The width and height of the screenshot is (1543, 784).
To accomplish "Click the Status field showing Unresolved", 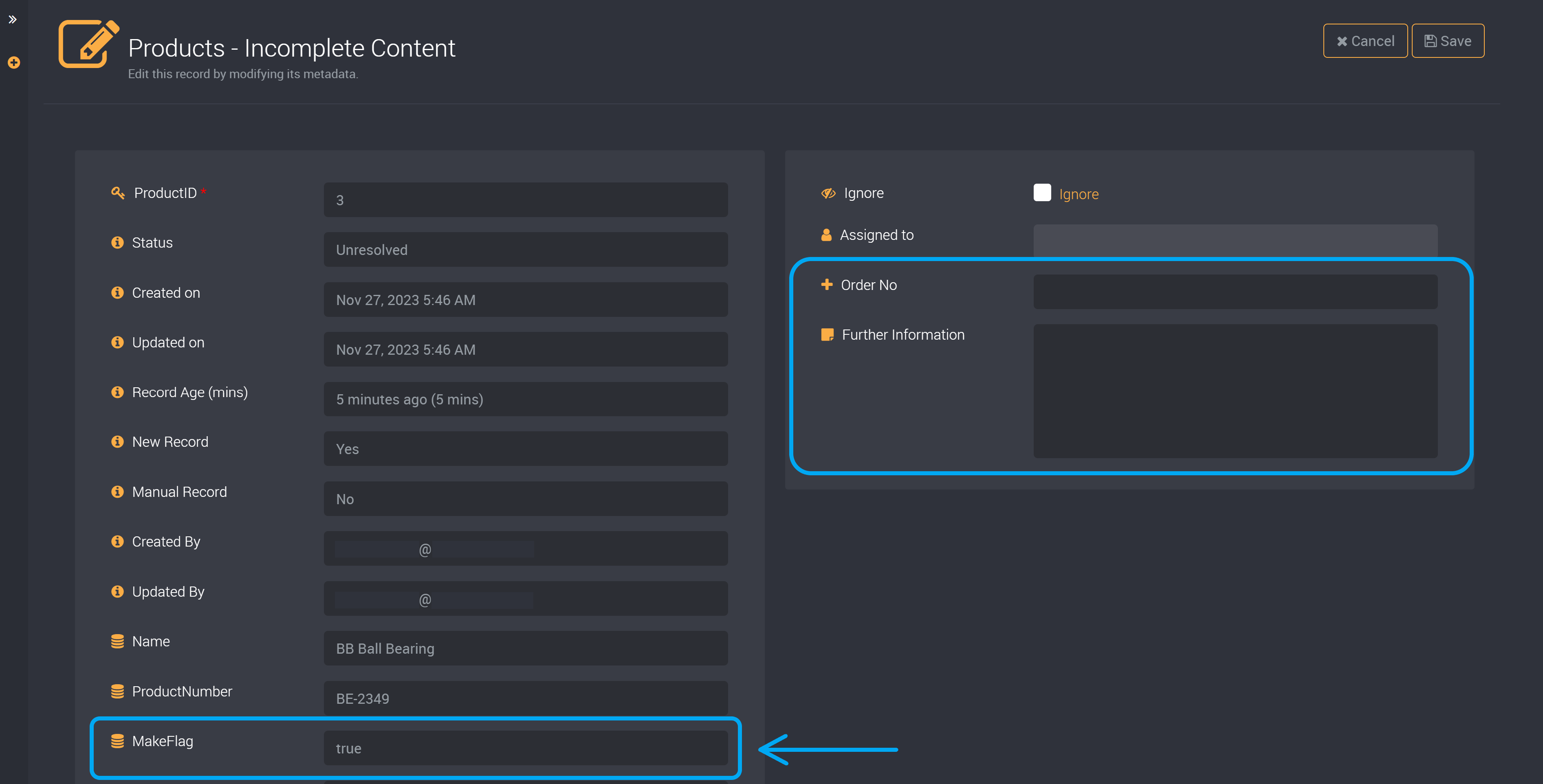I will pos(526,250).
